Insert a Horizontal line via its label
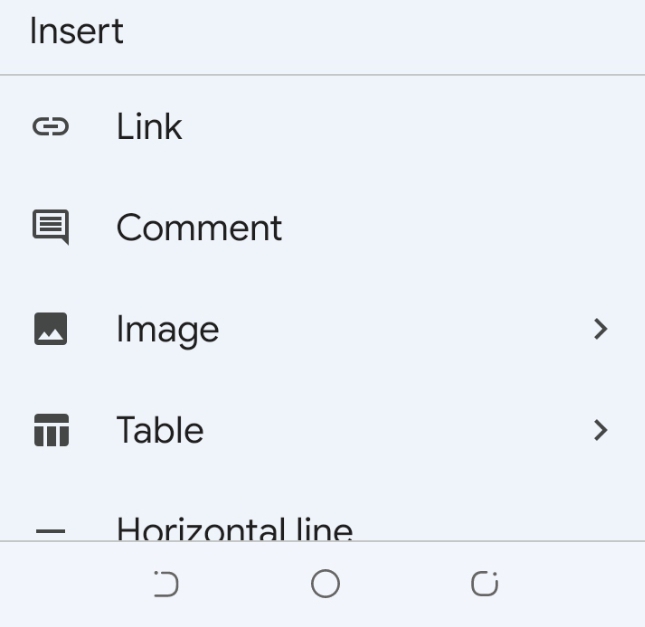The height and width of the screenshot is (627, 645). [235, 529]
